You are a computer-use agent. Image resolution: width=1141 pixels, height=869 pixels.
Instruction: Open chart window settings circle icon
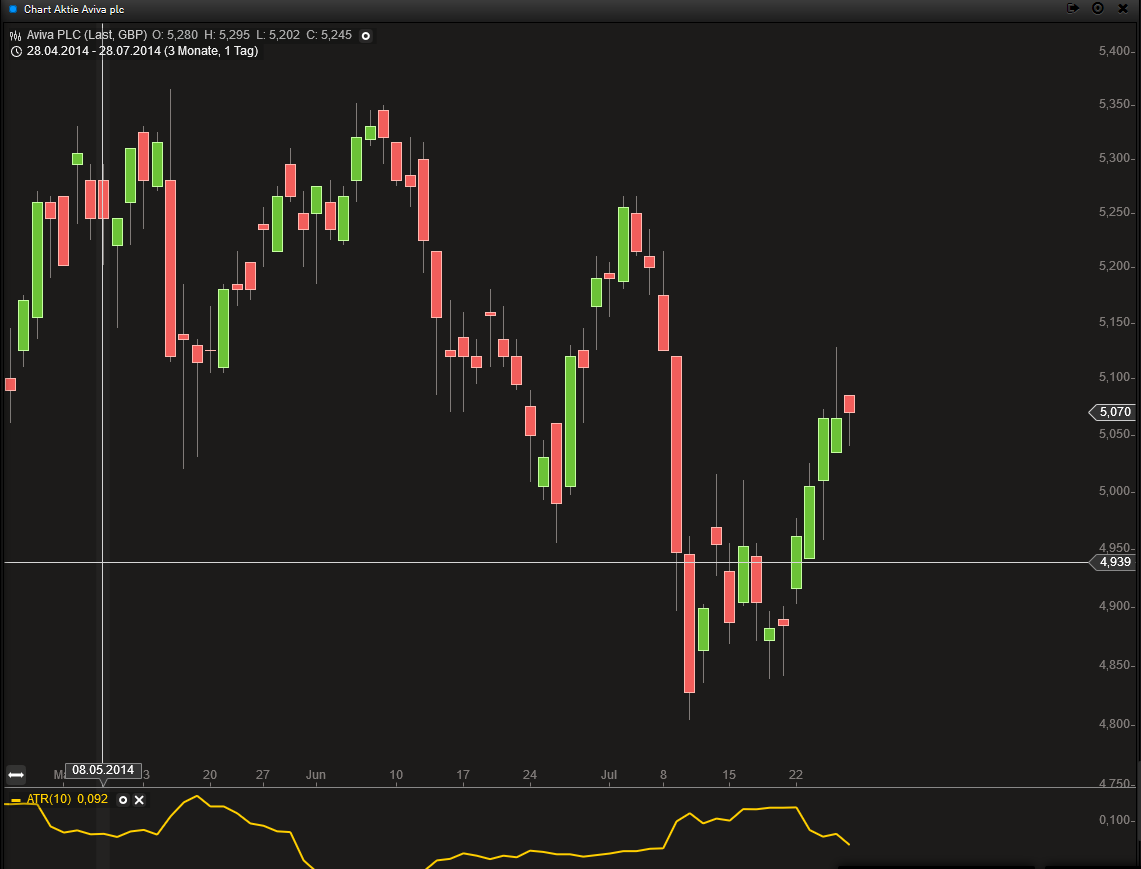point(1098,8)
